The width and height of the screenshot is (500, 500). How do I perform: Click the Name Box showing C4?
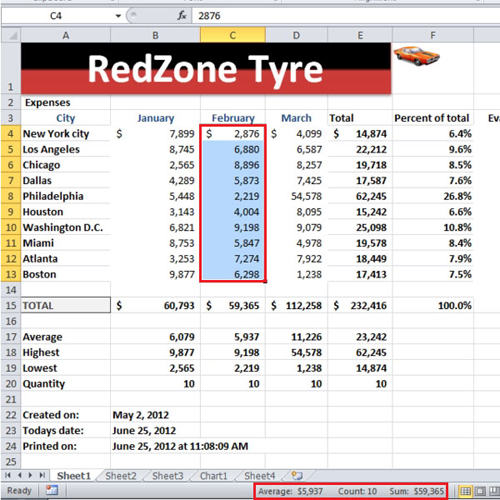pyautogui.click(x=56, y=16)
